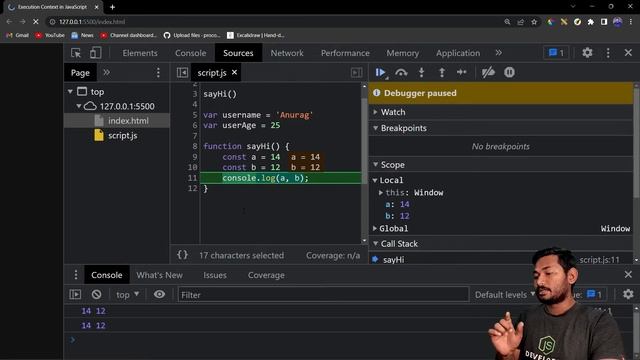Open the Network tab
The width and height of the screenshot is (640, 360).
pos(287,53)
